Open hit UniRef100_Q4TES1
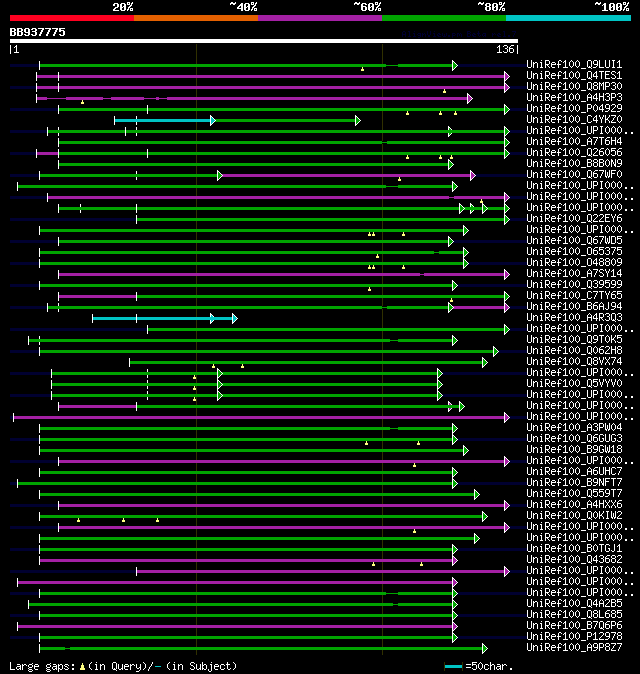Image resolution: width=640 pixels, height=674 pixels. click(x=574, y=76)
